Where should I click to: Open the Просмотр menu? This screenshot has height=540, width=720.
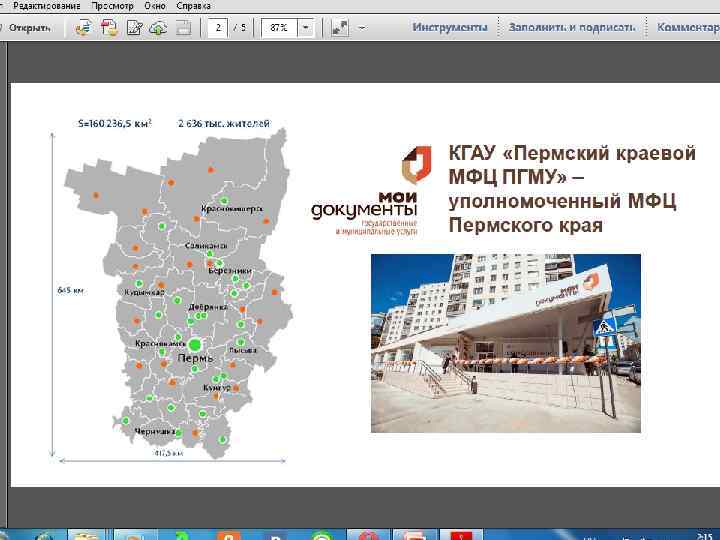tap(112, 6)
